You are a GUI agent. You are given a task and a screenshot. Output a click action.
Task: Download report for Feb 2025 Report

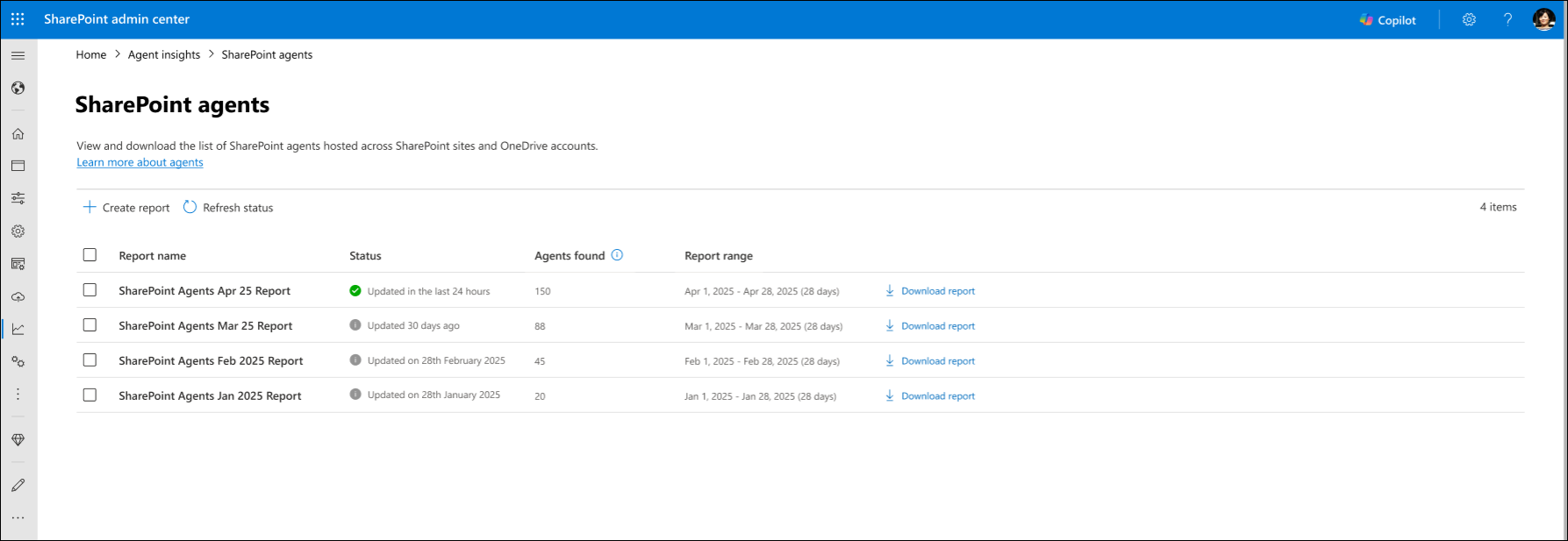click(x=930, y=361)
